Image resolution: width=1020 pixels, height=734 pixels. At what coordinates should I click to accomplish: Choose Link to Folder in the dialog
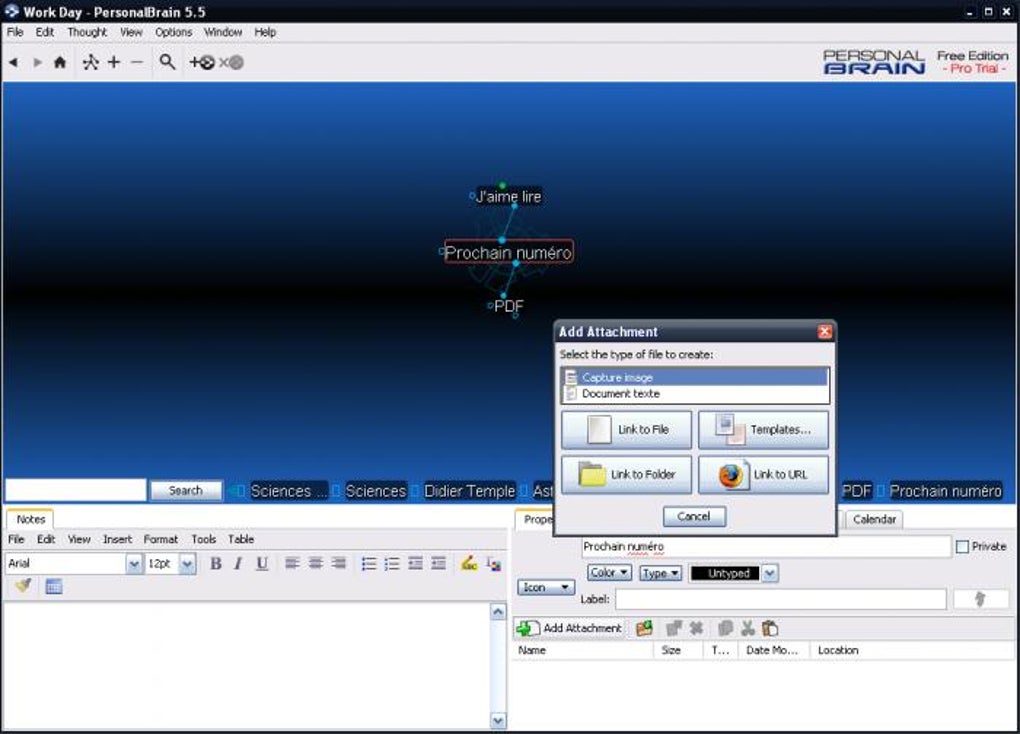coord(626,474)
